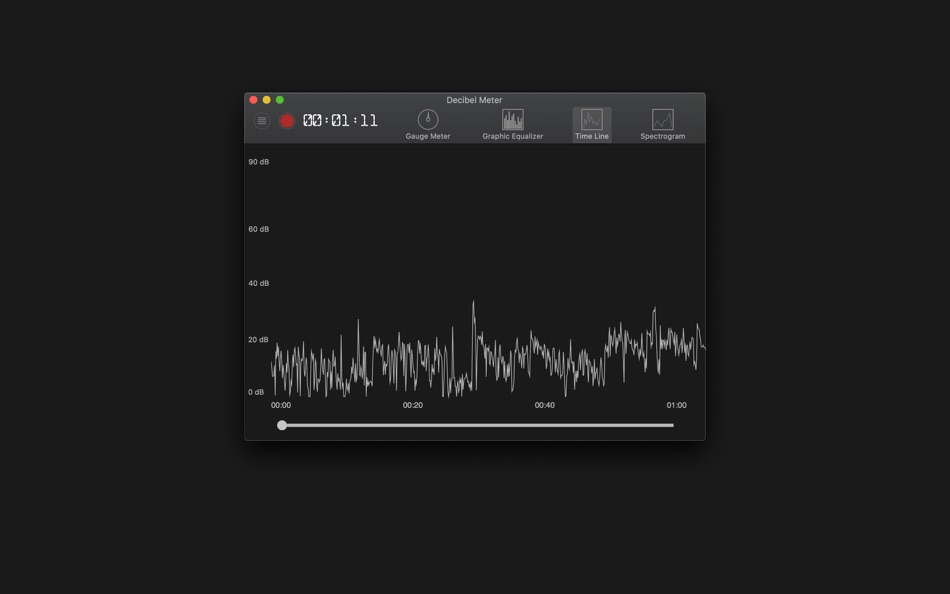
Task: Click the 01:00 time axis label
Action: click(x=677, y=405)
